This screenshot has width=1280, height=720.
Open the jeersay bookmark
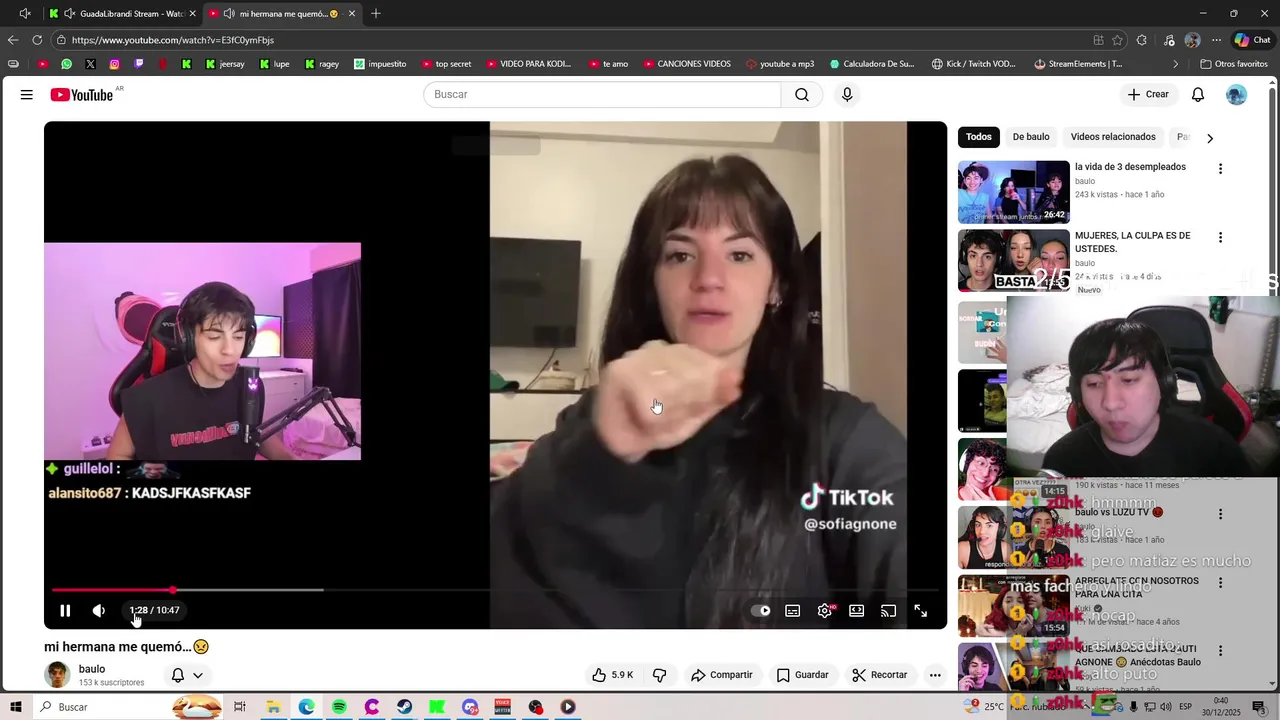224,64
